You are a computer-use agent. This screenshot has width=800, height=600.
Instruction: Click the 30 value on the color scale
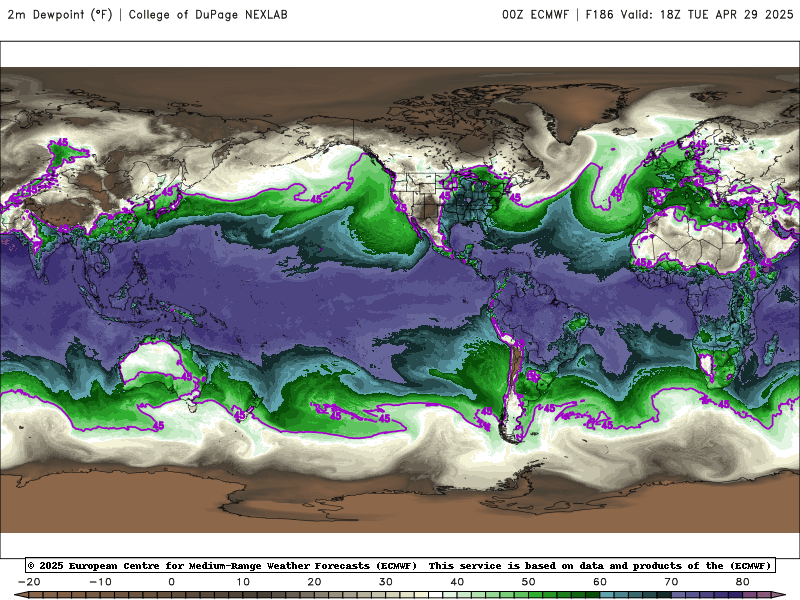tap(386, 582)
